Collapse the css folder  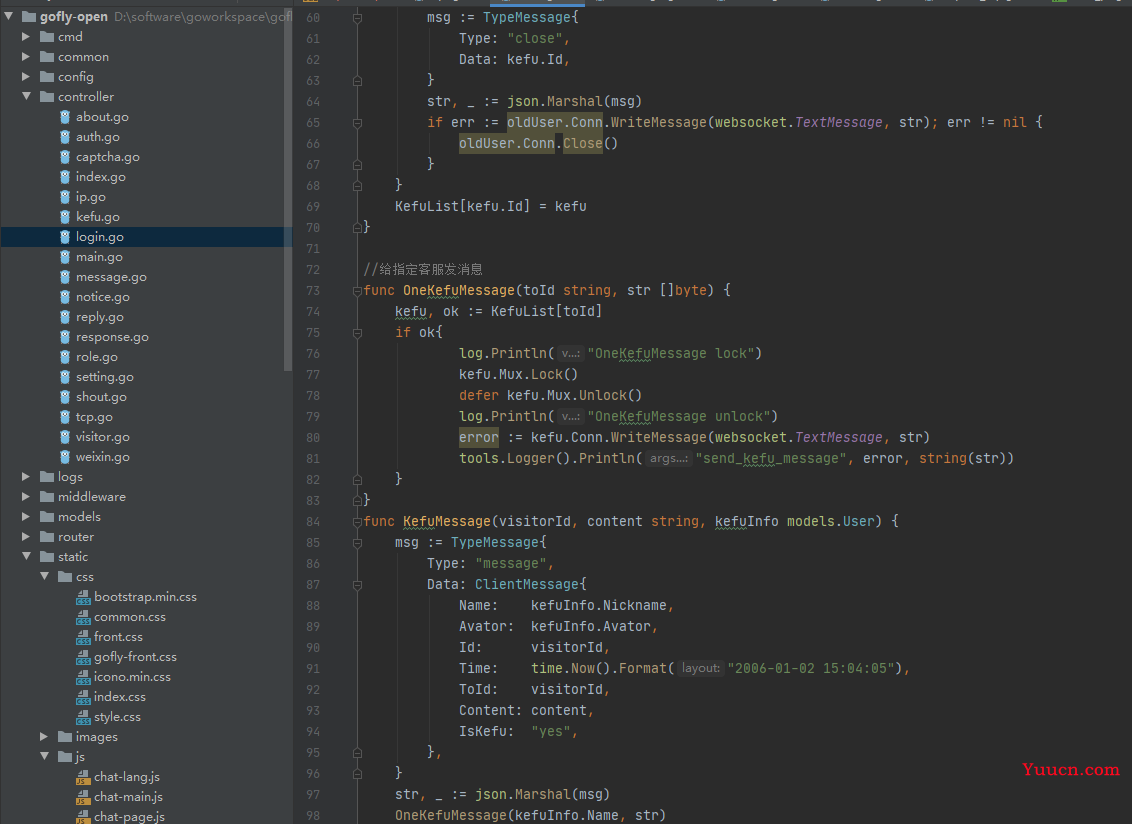[45, 576]
